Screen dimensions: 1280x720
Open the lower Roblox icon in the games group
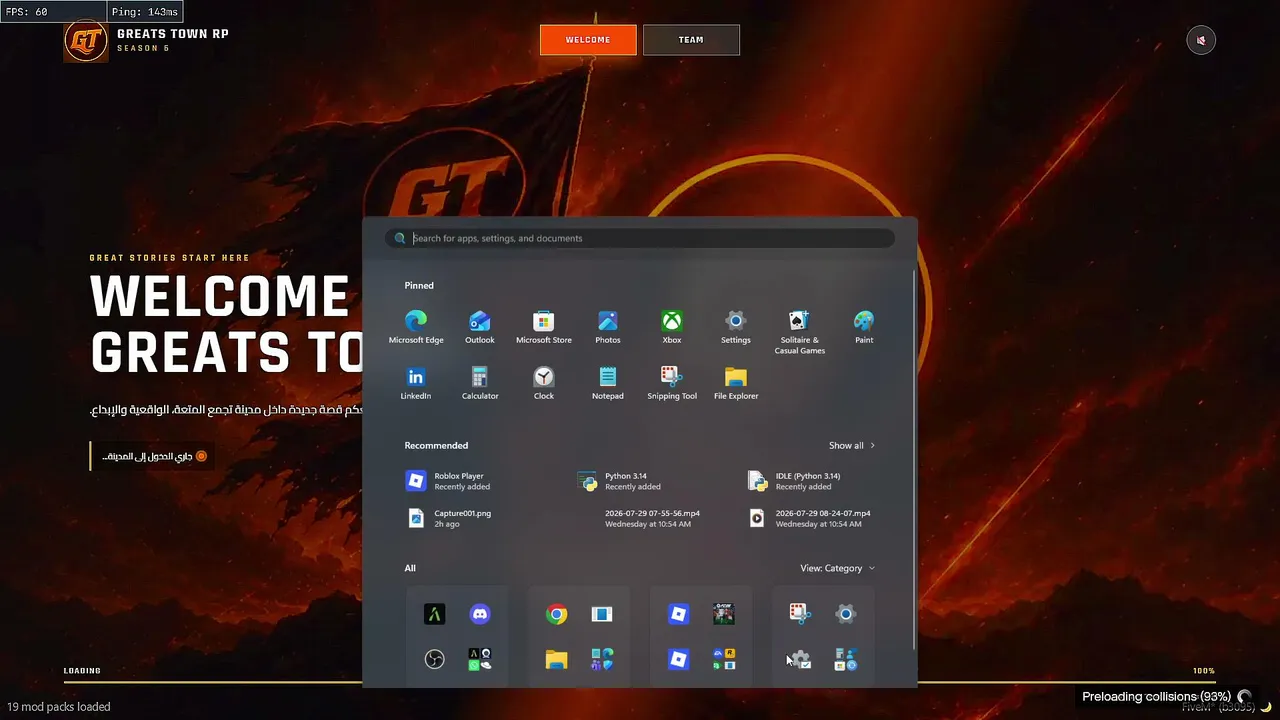[x=678, y=660]
